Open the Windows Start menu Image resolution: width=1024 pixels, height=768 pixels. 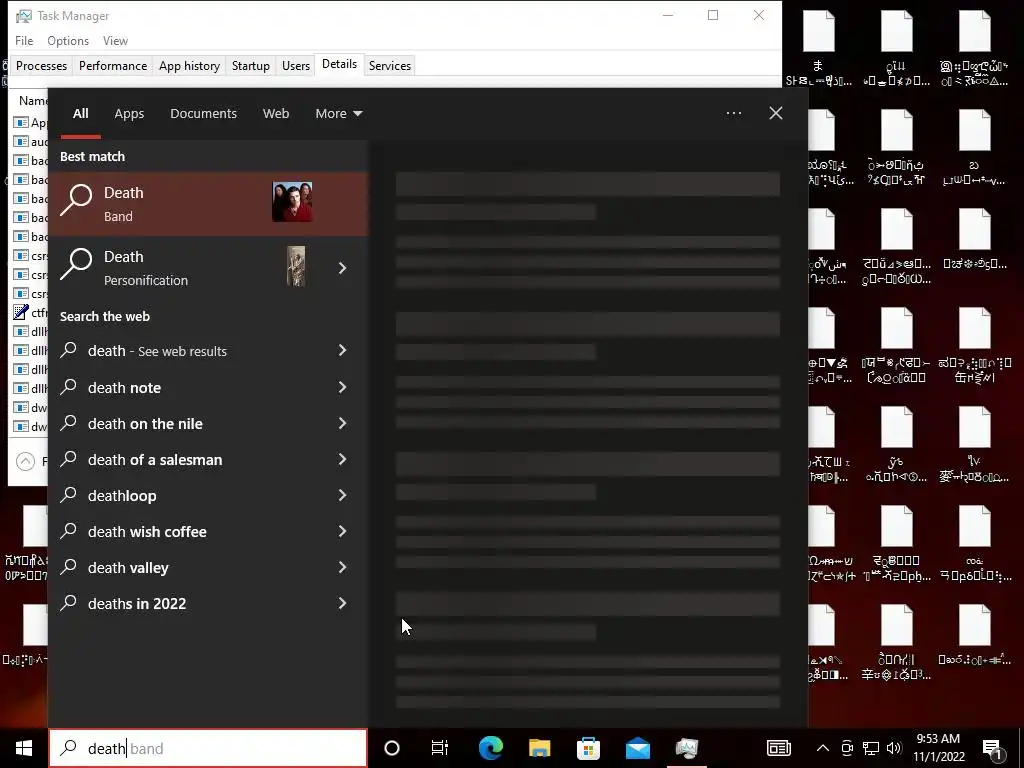pos(24,748)
